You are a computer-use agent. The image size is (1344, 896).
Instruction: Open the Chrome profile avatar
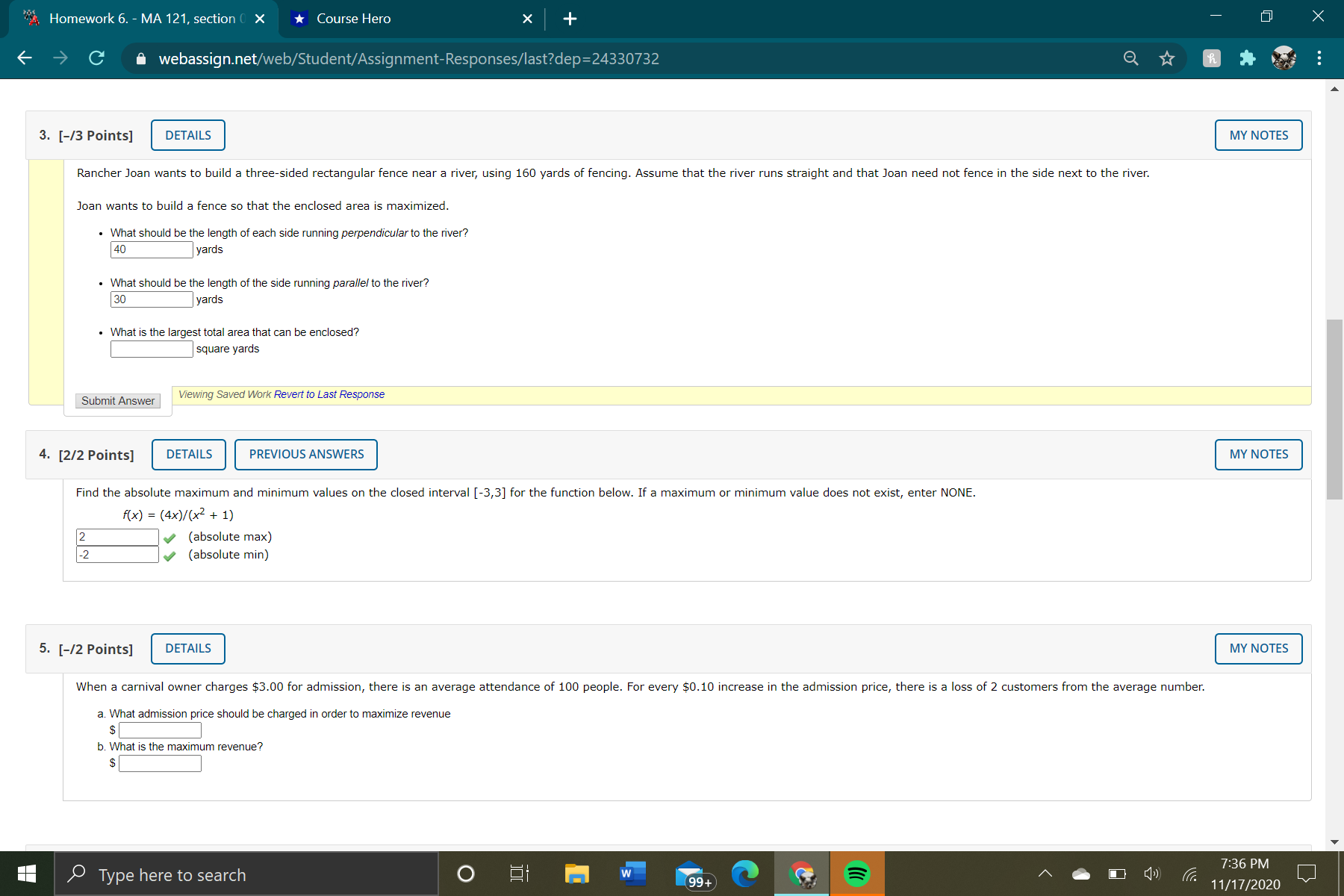tap(1284, 58)
